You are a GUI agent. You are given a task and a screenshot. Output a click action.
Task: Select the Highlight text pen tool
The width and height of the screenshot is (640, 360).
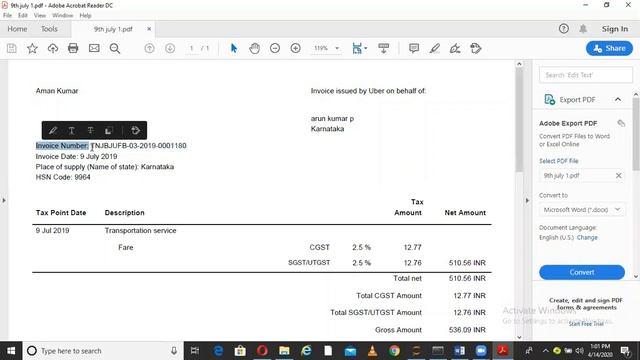[435, 49]
